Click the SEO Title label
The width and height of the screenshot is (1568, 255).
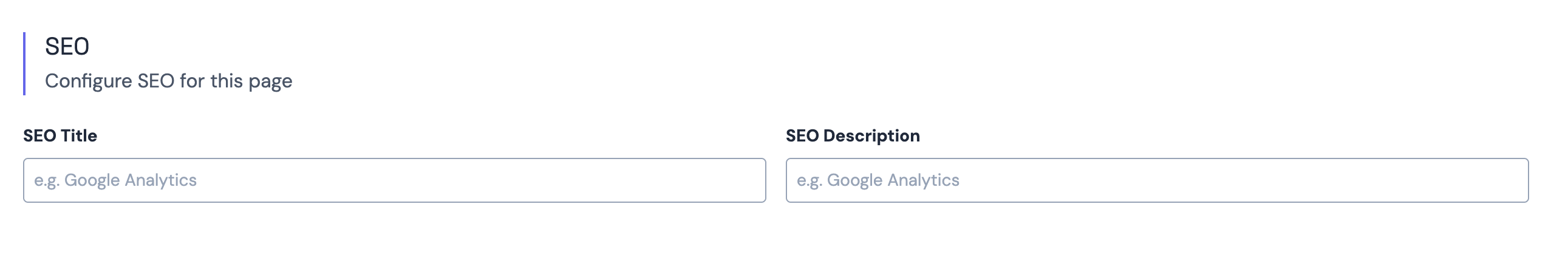click(60, 136)
